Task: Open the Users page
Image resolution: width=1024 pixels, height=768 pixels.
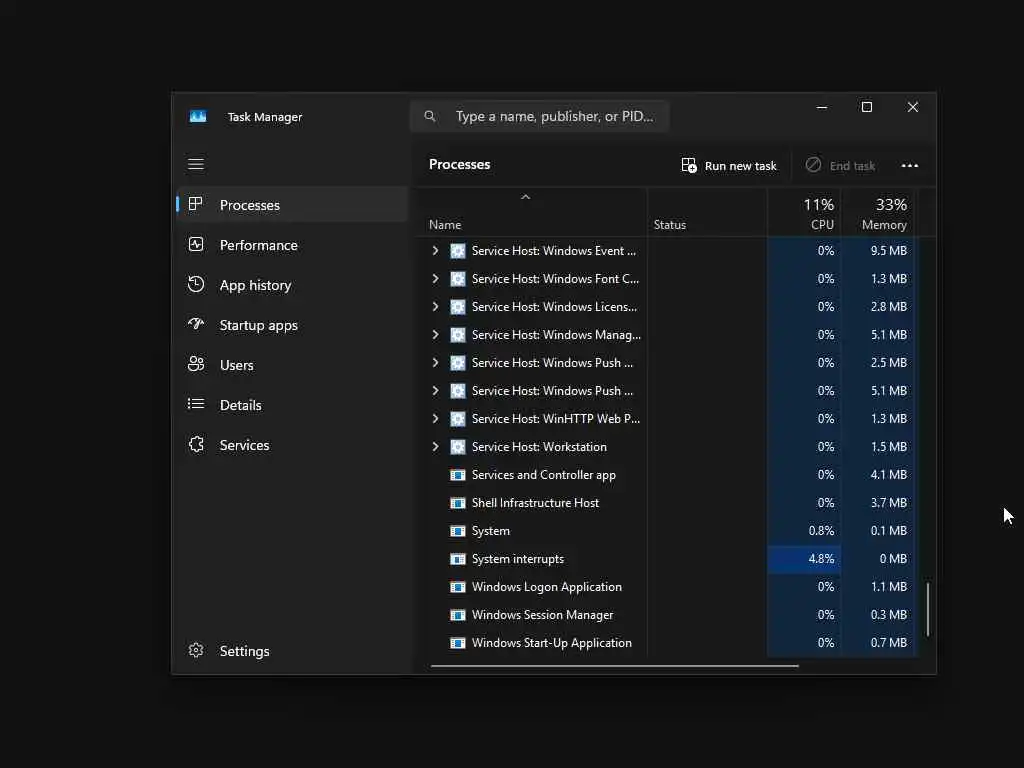Action: (x=293, y=364)
